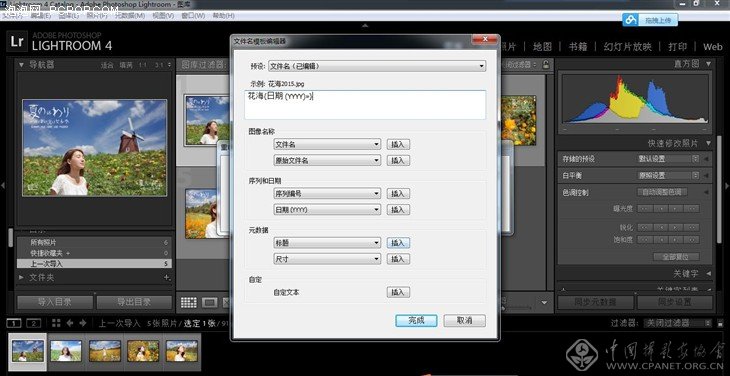This screenshot has width=730, height=376.
Task: Decrease 锐化 by large step button
Action: coord(645,228)
